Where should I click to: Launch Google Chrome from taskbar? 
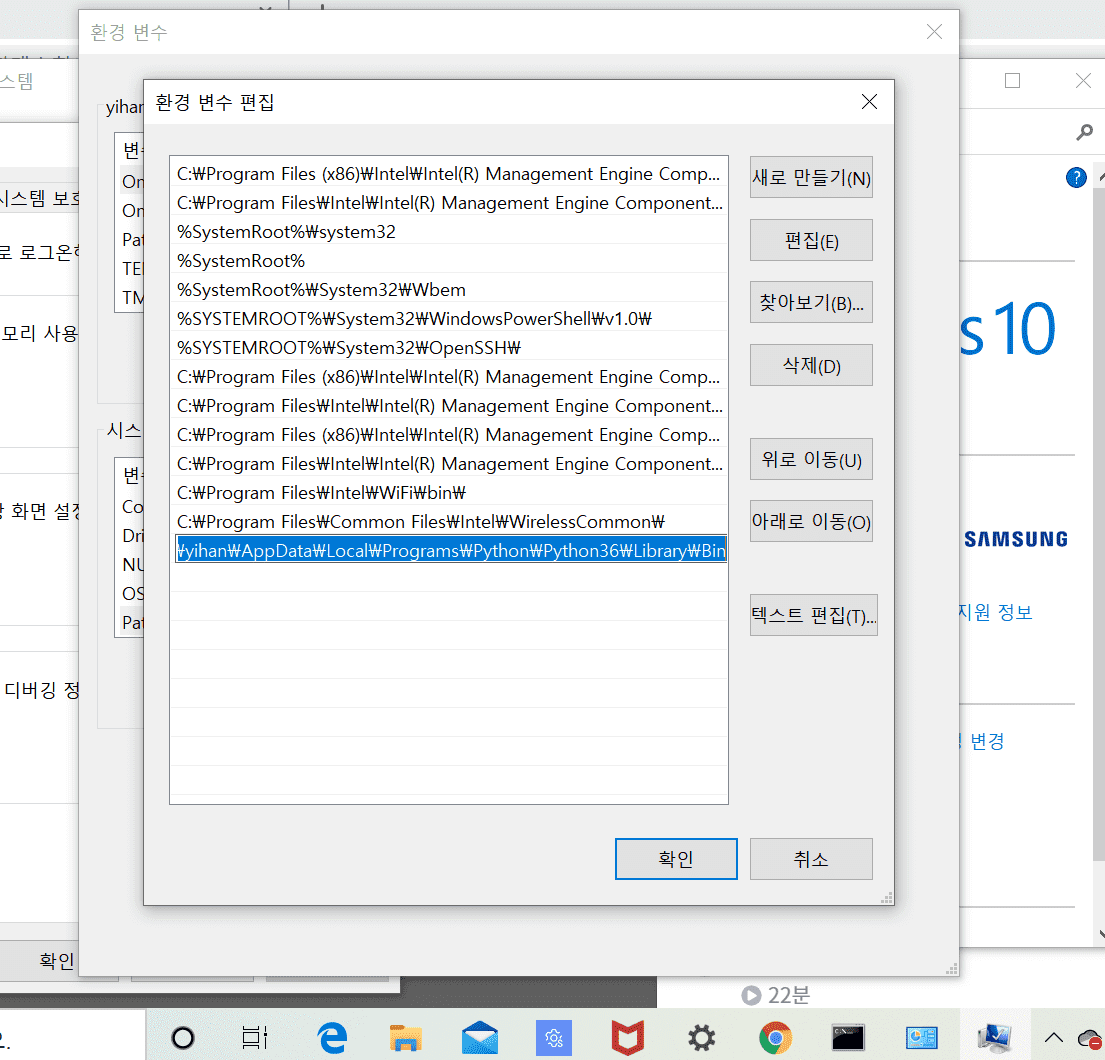pyautogui.click(x=775, y=1037)
